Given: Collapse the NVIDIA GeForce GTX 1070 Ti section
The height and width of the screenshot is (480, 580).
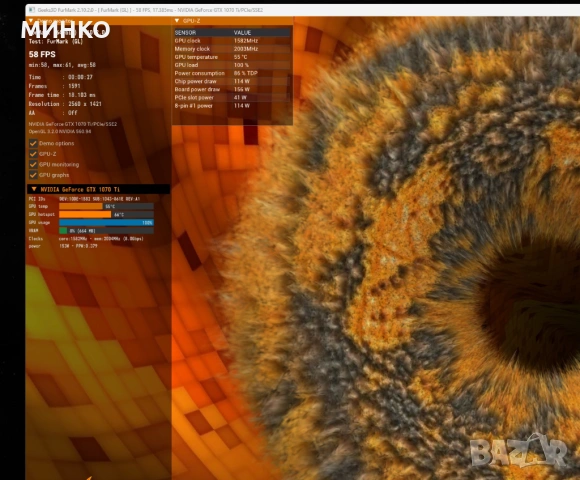Looking at the screenshot, I should pos(34,189).
